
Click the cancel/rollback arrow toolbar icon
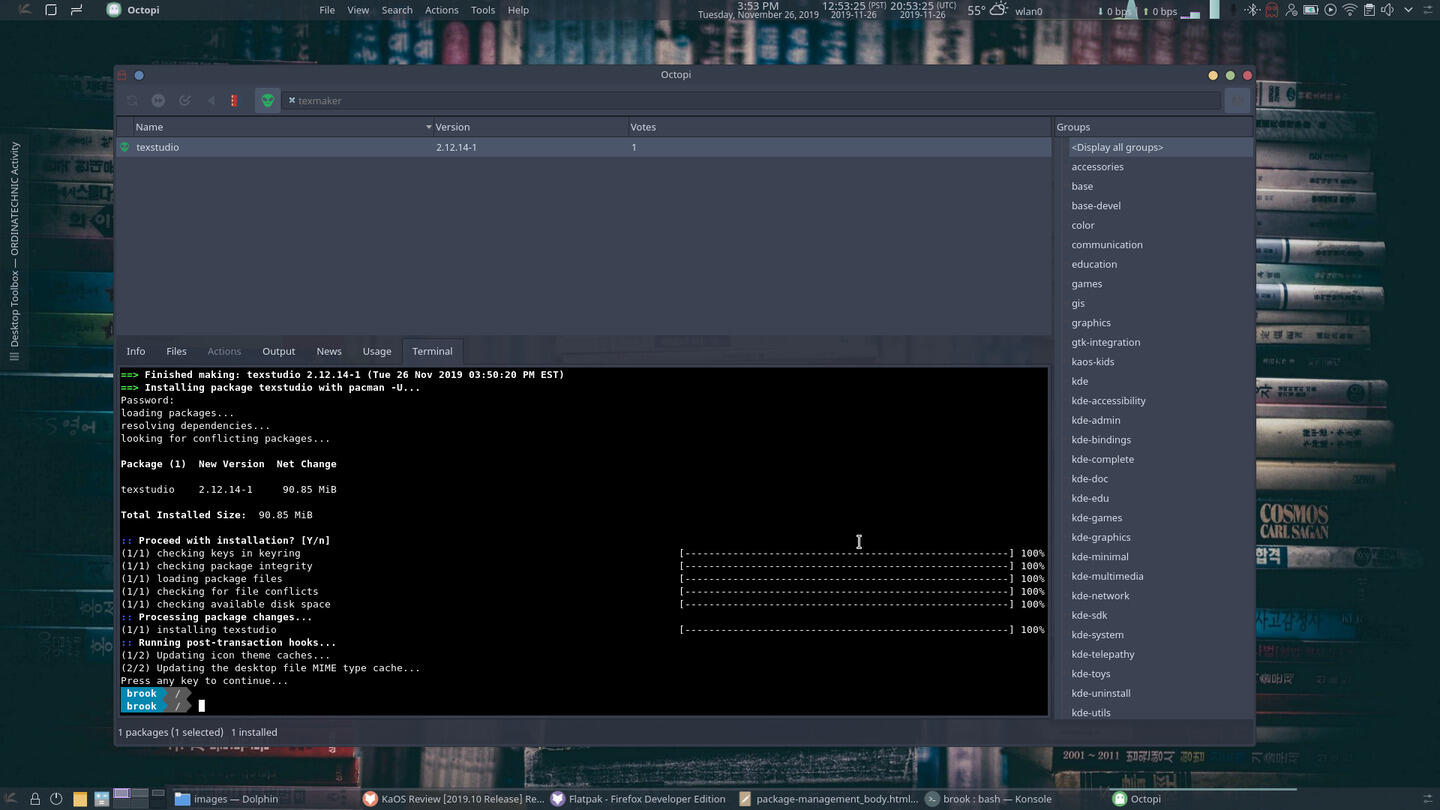[x=211, y=100]
